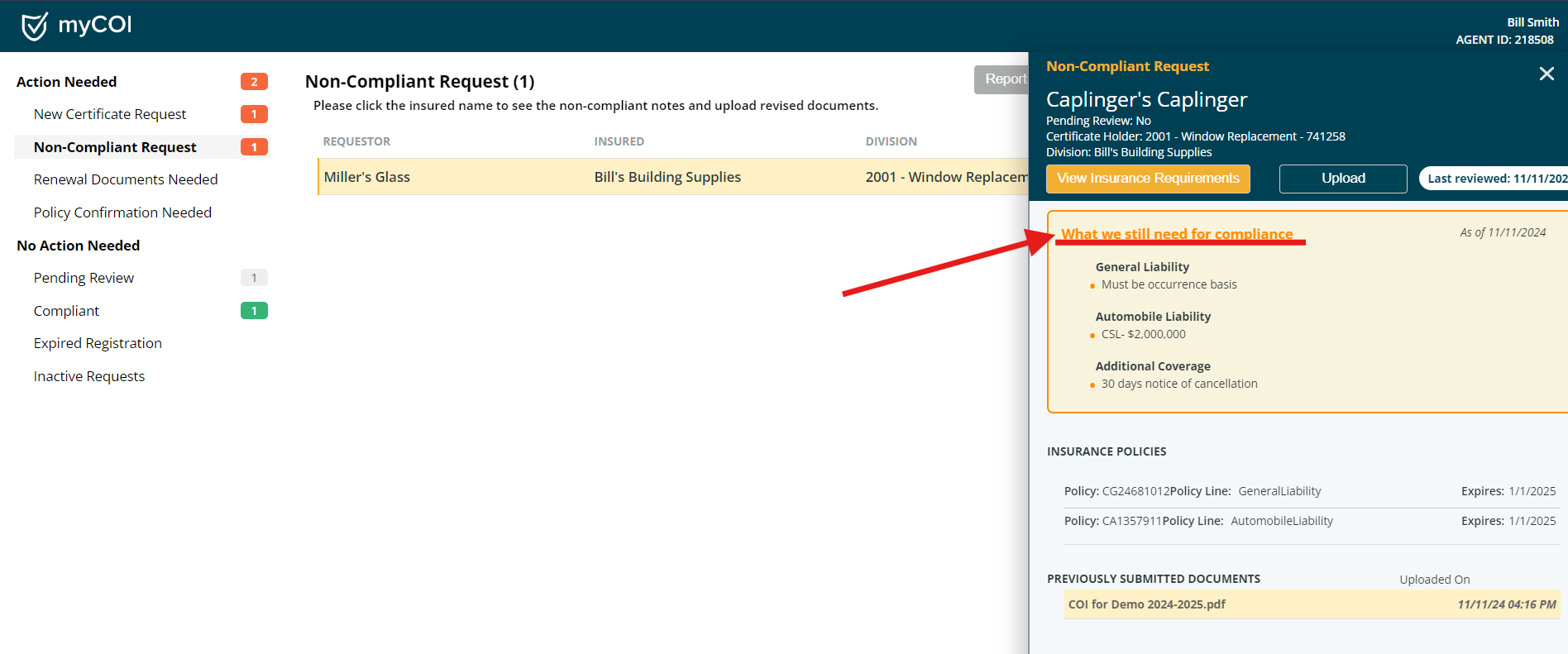Click New Certificate Request count badge
This screenshot has width=1568, height=654.
coord(254,114)
